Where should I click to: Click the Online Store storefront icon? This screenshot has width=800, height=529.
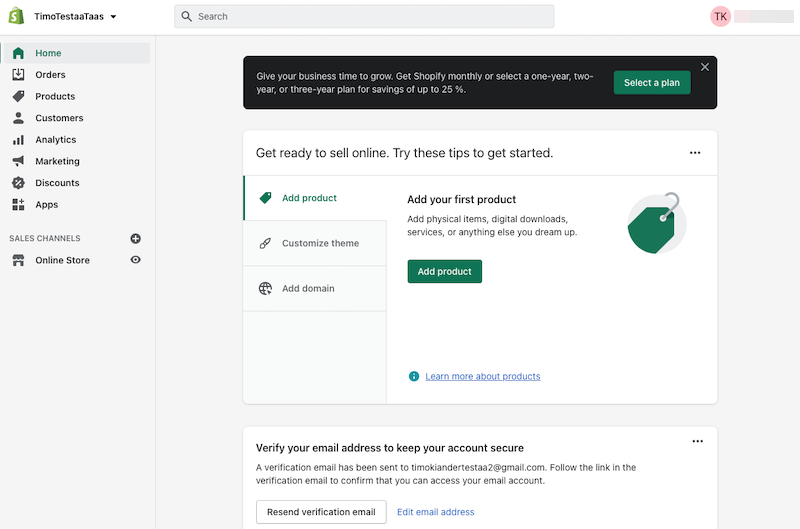tap(18, 260)
